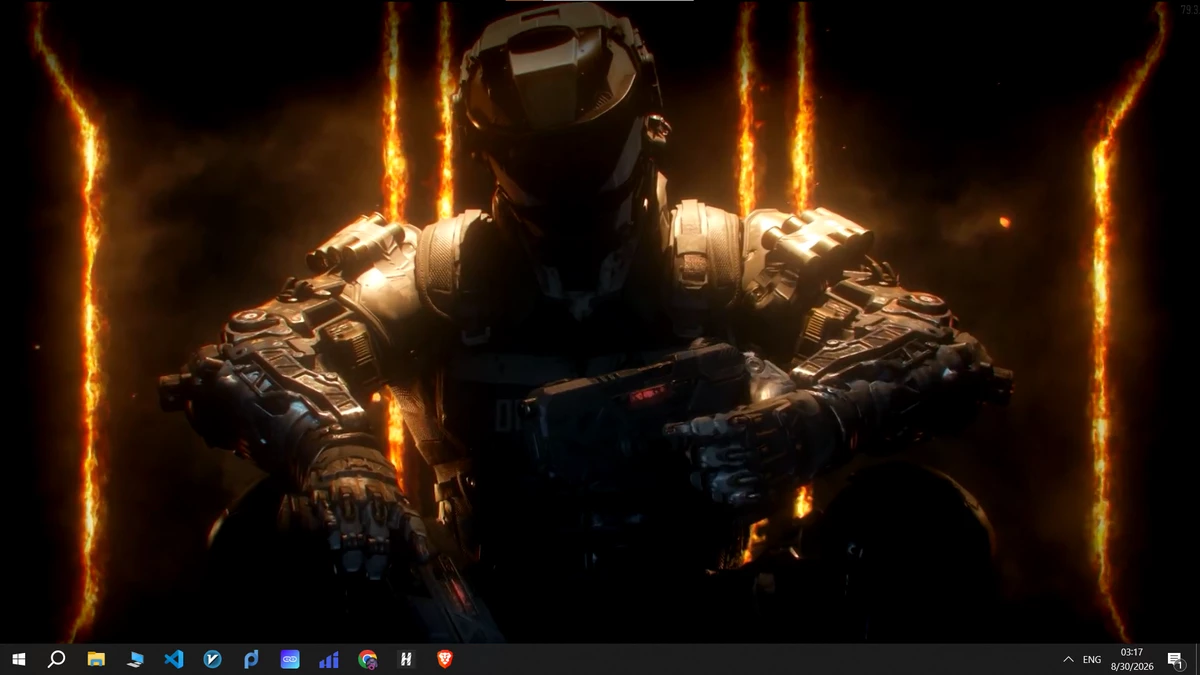Launch File Explorer from taskbar
Viewport: 1200px width, 675px height.
coord(96,659)
